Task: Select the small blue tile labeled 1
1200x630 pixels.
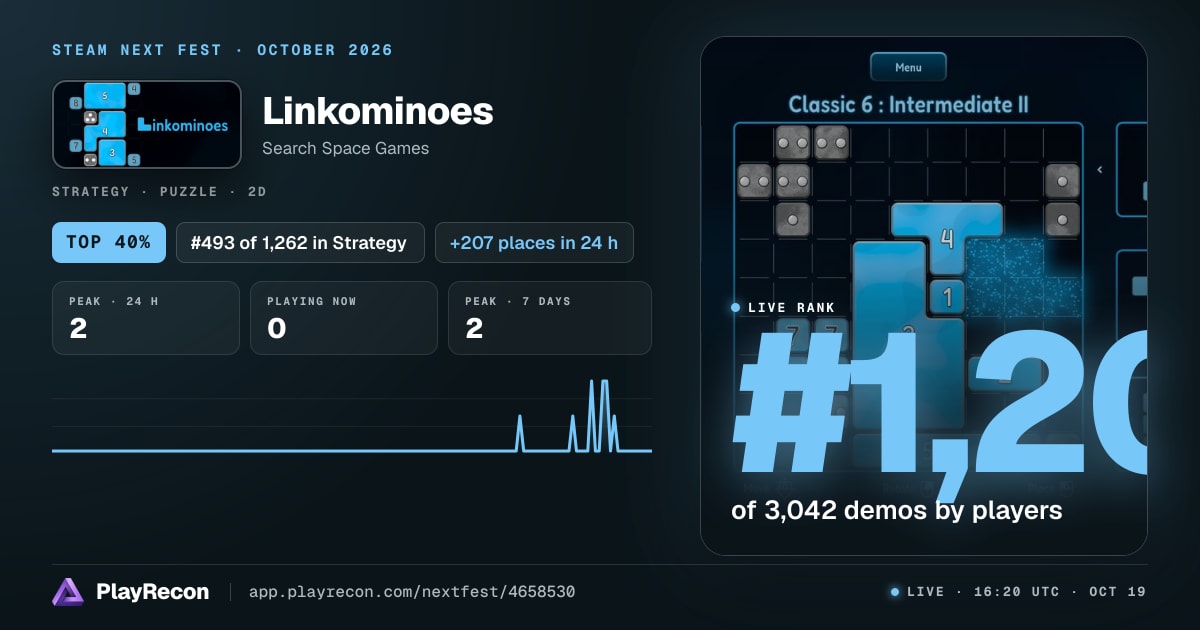Action: (x=947, y=296)
